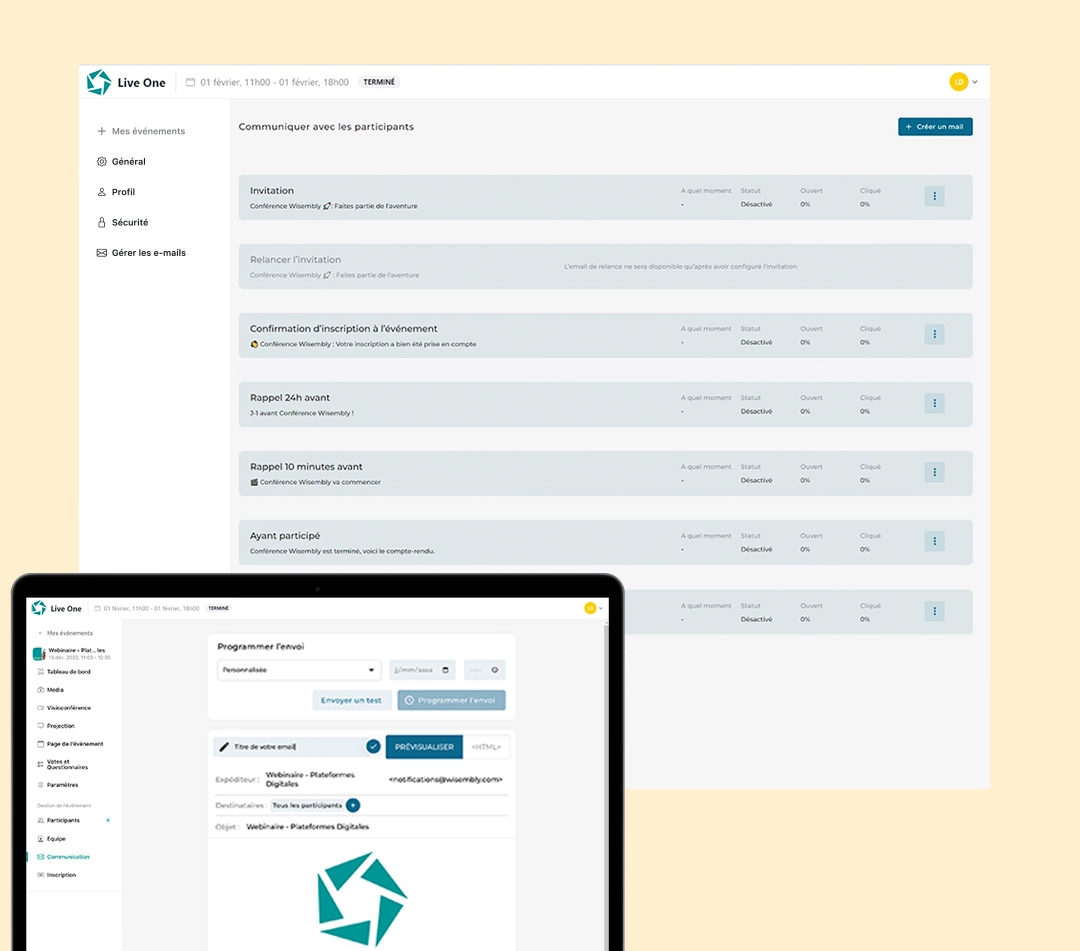Click the gear icon next to Général
This screenshot has height=951, width=1080.
[x=101, y=161]
